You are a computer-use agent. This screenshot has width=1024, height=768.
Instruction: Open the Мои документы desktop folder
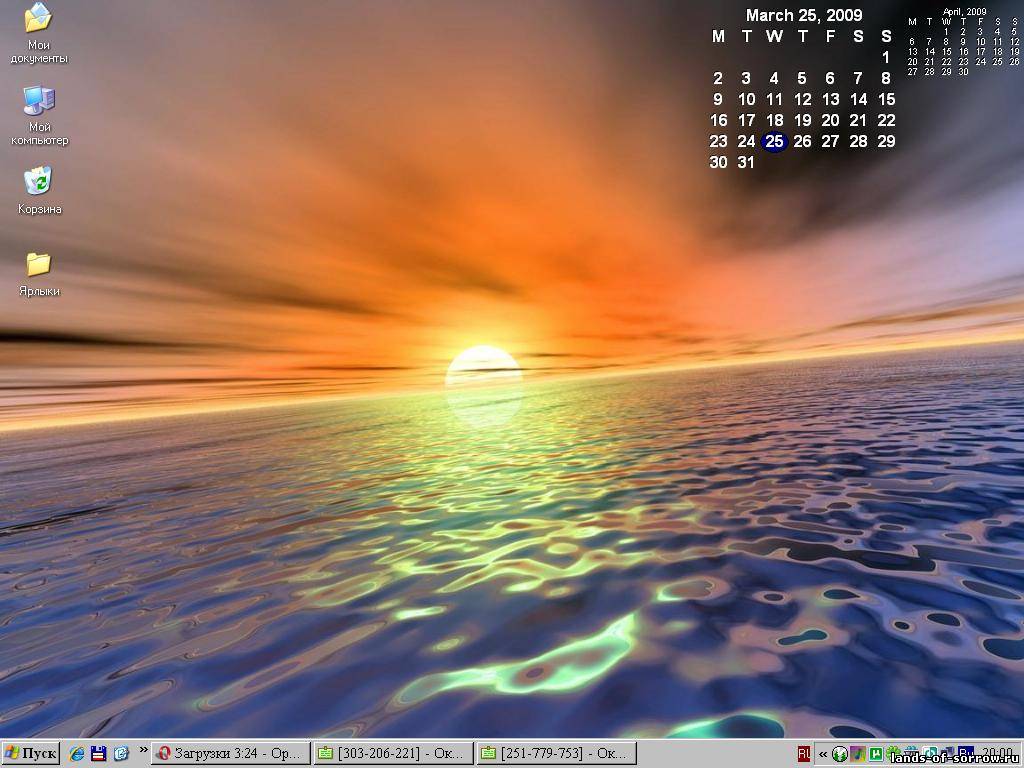point(39,33)
